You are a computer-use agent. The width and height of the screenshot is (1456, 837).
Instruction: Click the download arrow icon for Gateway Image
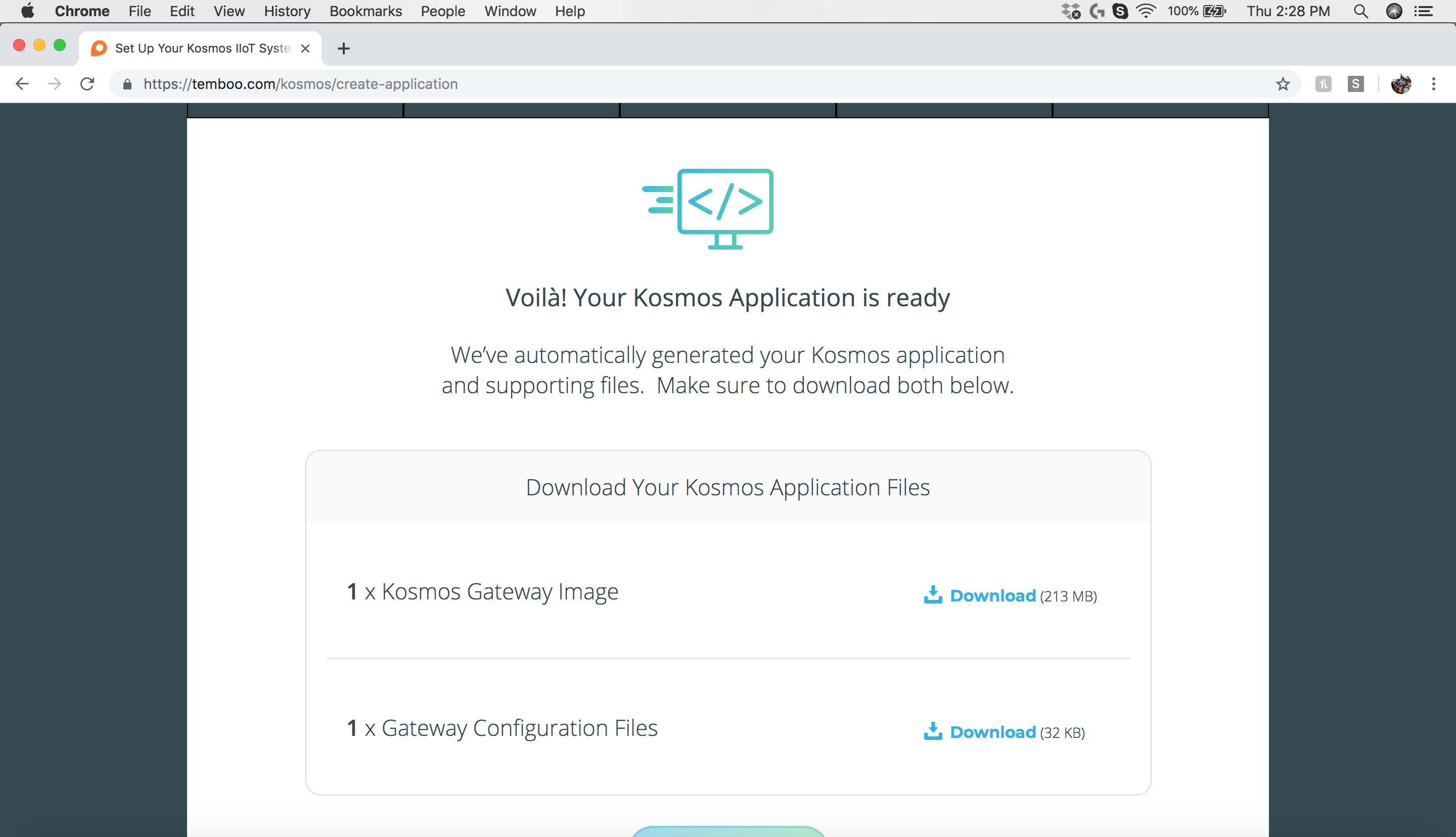(x=932, y=594)
